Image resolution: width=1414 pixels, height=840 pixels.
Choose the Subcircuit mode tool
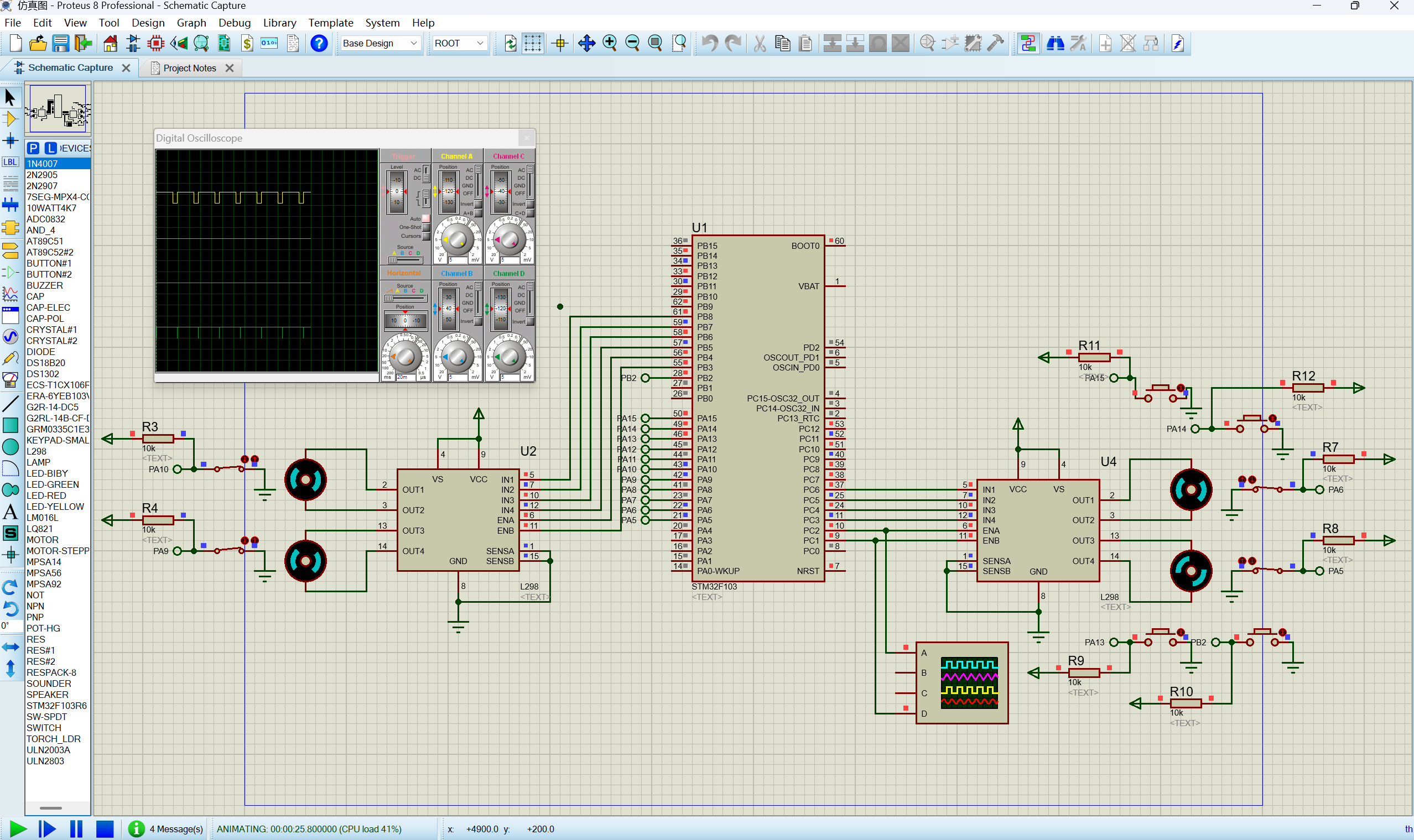(x=10, y=227)
